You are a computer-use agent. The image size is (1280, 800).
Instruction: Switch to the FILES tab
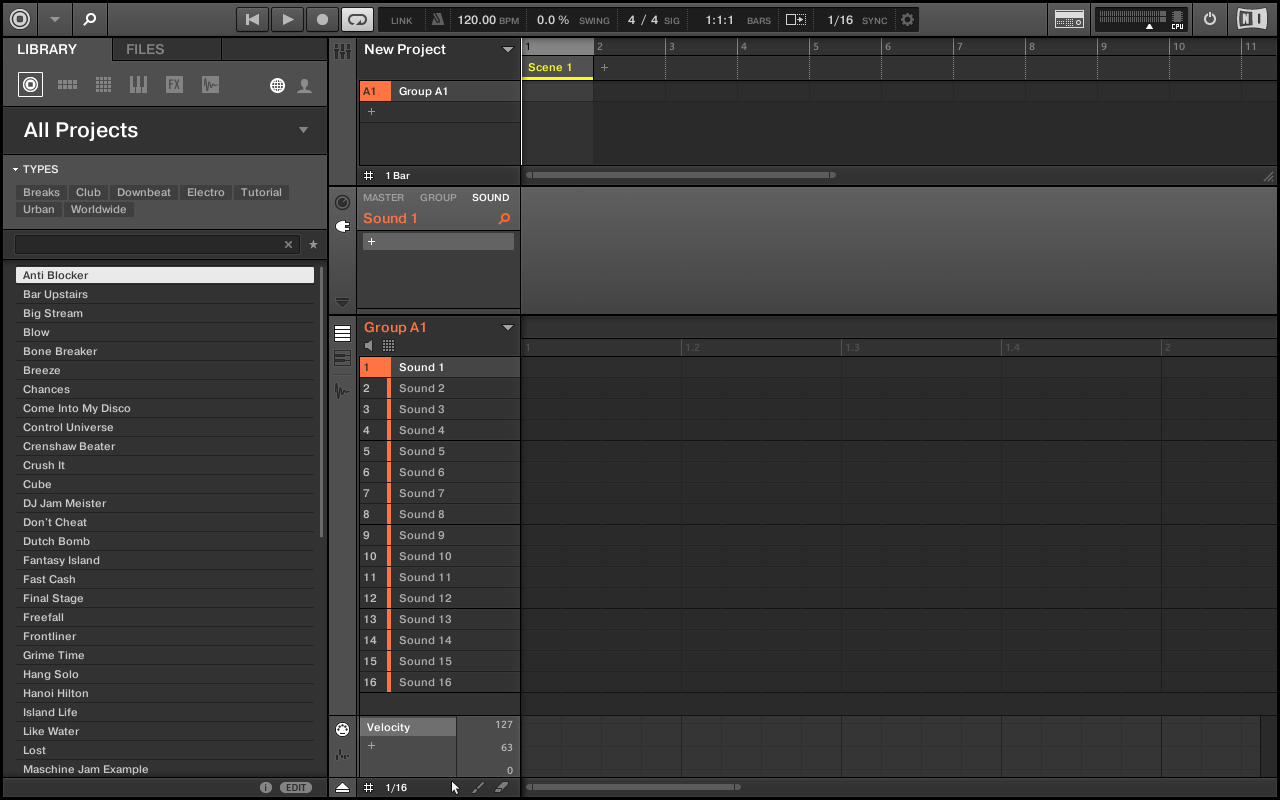145,49
